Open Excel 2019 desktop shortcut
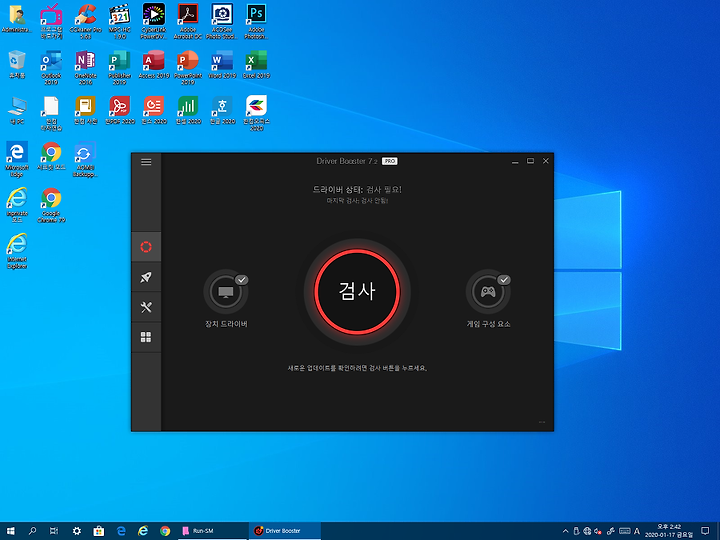The image size is (720, 540). tap(256, 64)
